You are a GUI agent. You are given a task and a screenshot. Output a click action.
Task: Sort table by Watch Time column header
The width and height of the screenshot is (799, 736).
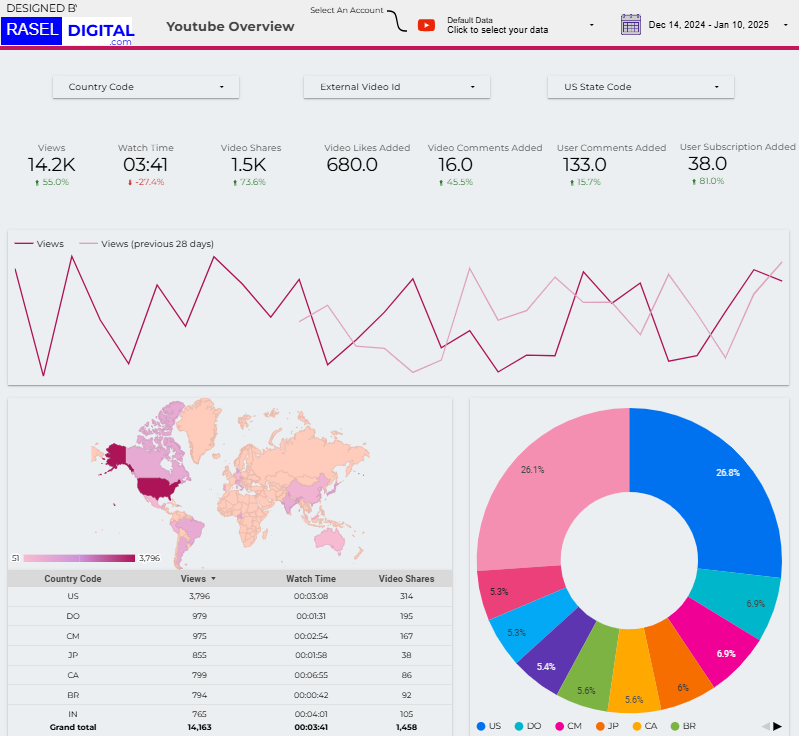(x=311, y=579)
